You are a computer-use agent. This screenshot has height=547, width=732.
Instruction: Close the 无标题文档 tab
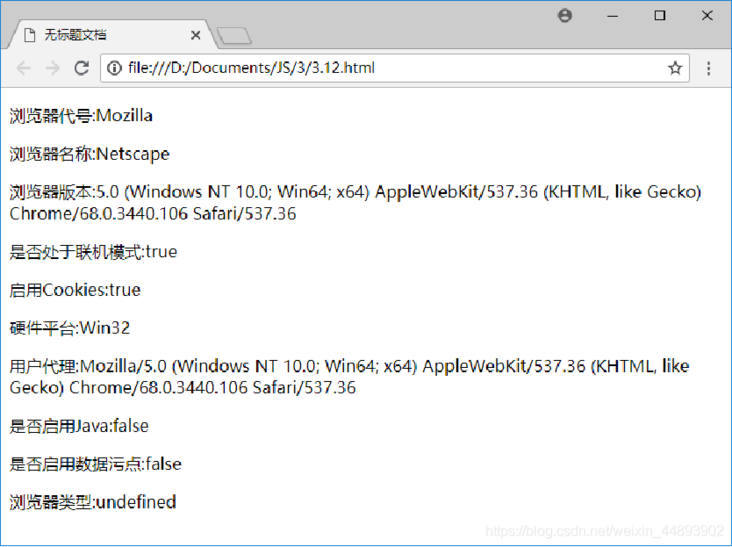click(x=196, y=35)
